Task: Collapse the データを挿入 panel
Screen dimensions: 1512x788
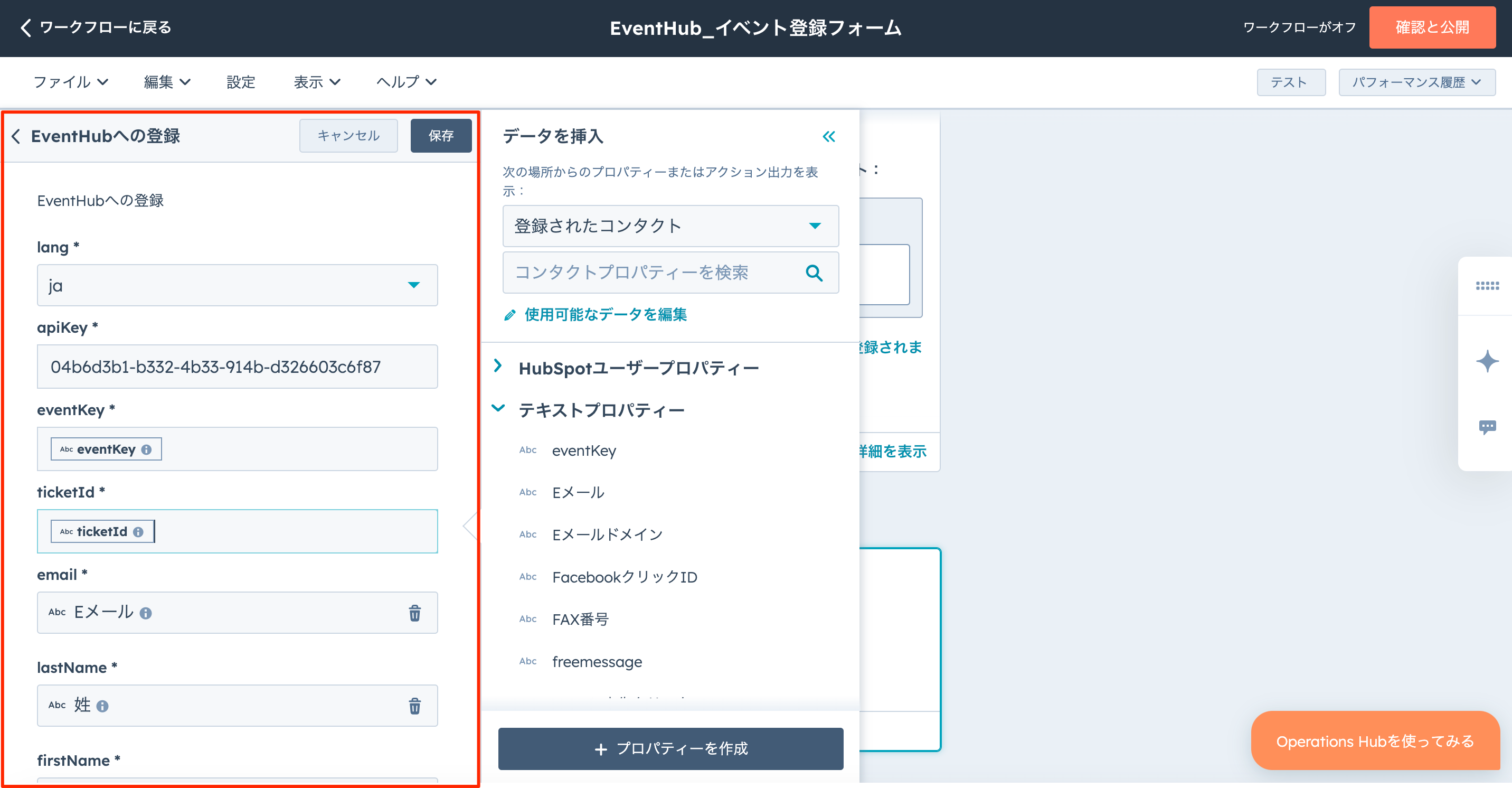Action: coord(829,137)
